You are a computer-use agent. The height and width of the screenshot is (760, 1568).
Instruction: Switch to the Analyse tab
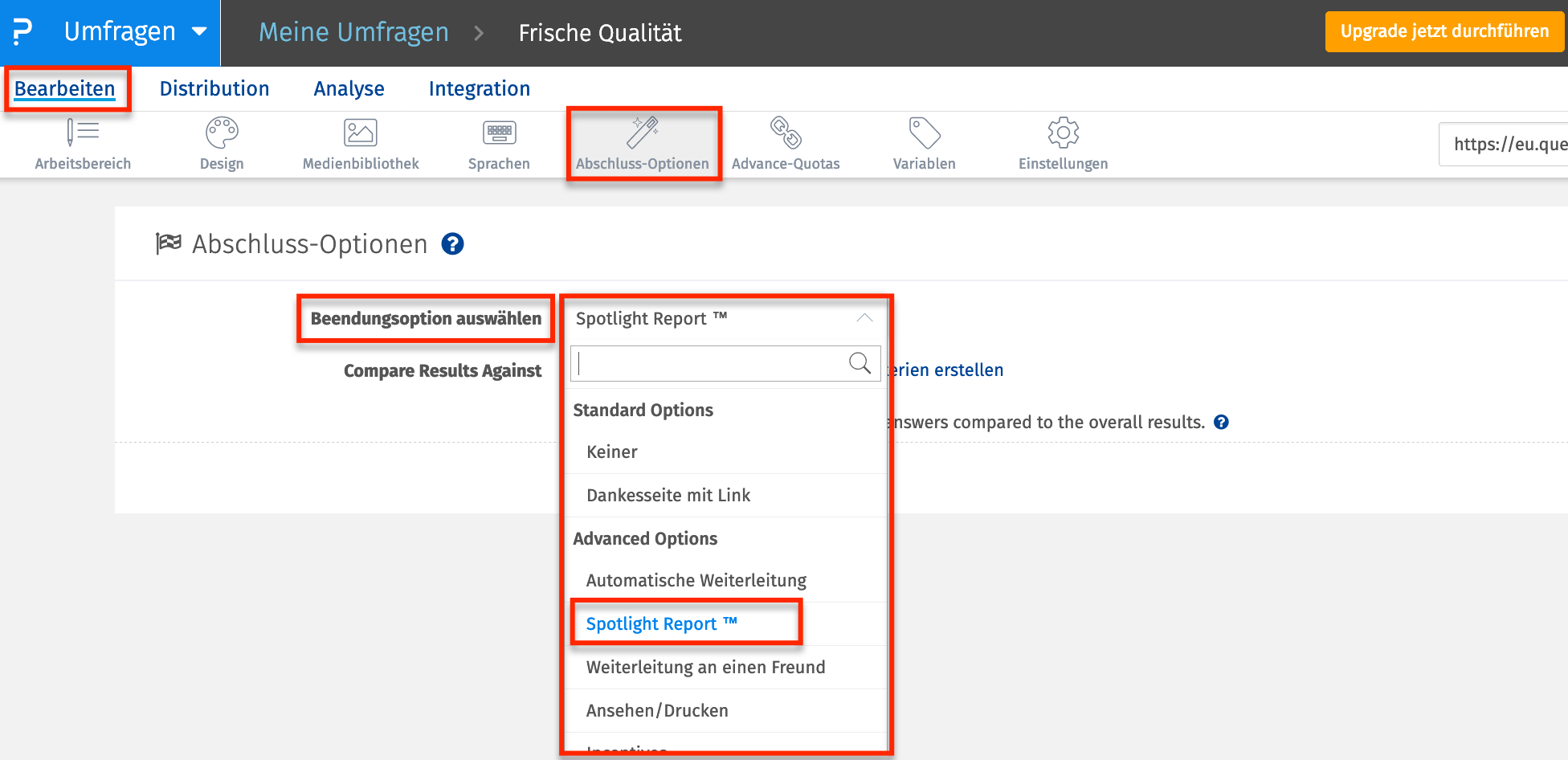coord(349,88)
